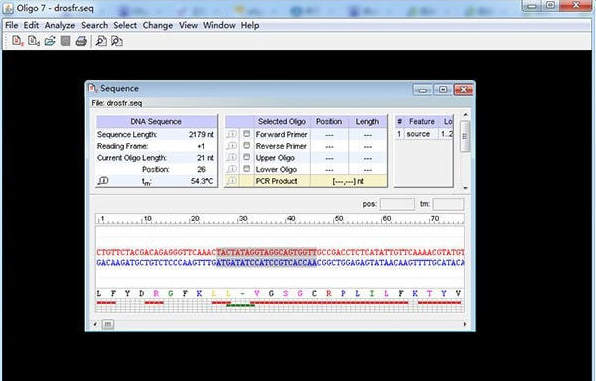Open a file with the folder icon
Screen dimensions: 596x381
click(50, 41)
